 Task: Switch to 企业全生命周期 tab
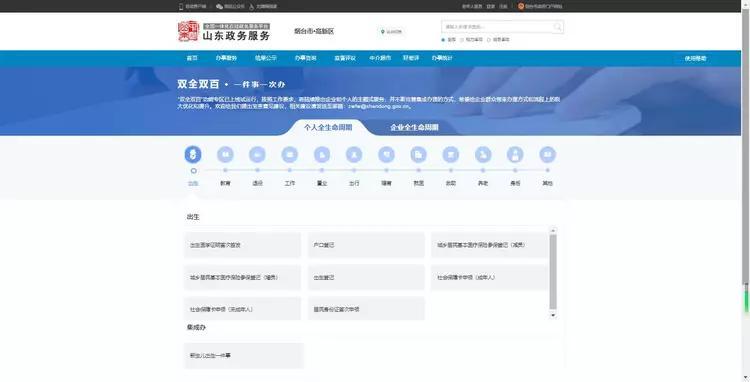[x=414, y=127]
